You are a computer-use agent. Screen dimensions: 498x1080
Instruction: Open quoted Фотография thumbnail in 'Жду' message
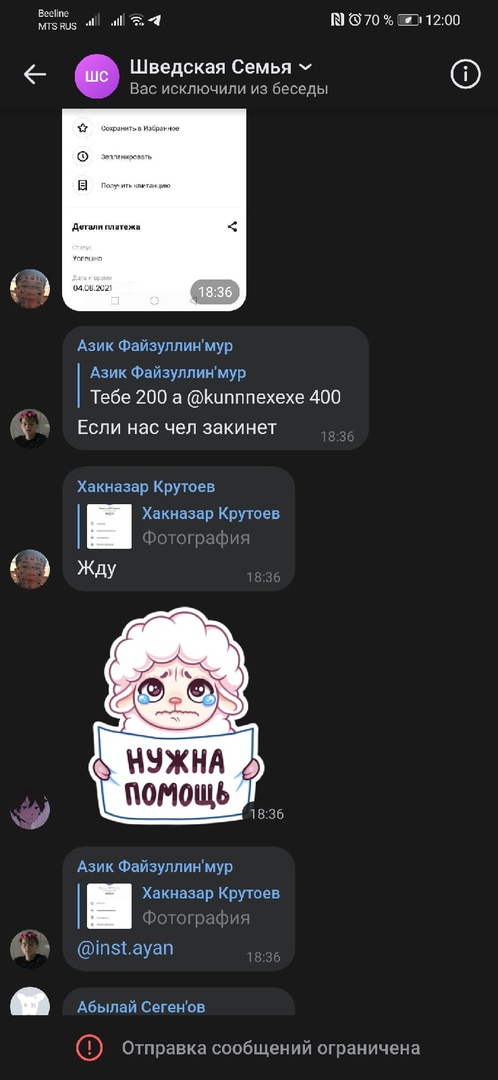(x=110, y=526)
